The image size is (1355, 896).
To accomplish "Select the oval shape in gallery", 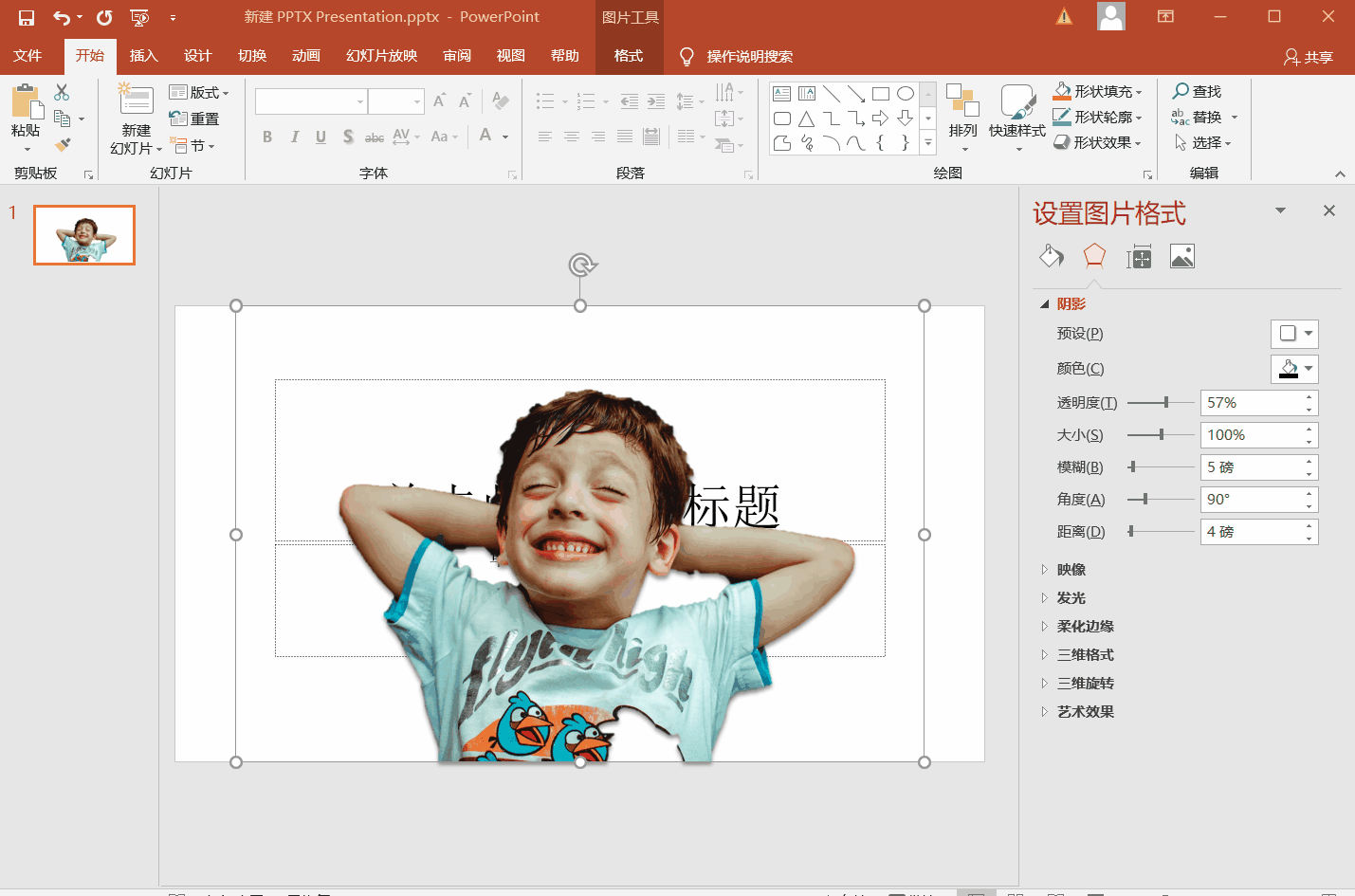I will (x=905, y=93).
